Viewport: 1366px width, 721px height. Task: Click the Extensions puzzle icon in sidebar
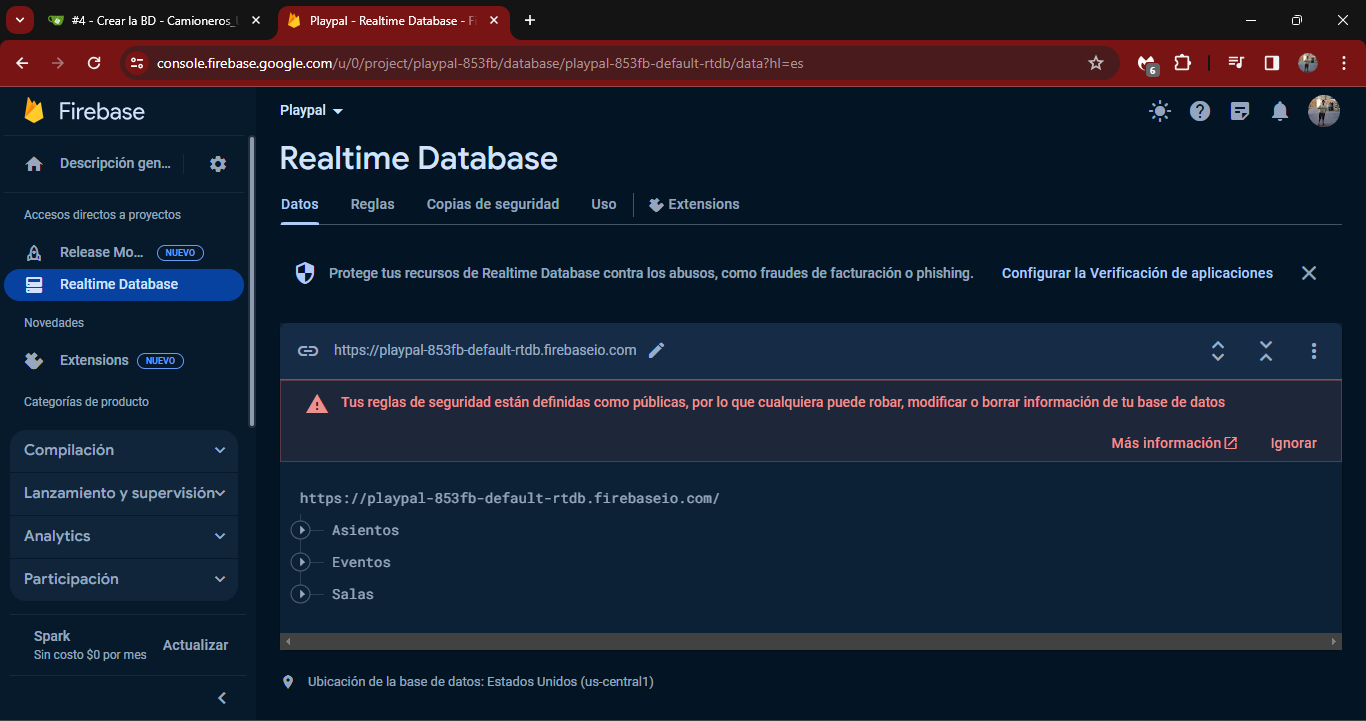pyautogui.click(x=34, y=361)
